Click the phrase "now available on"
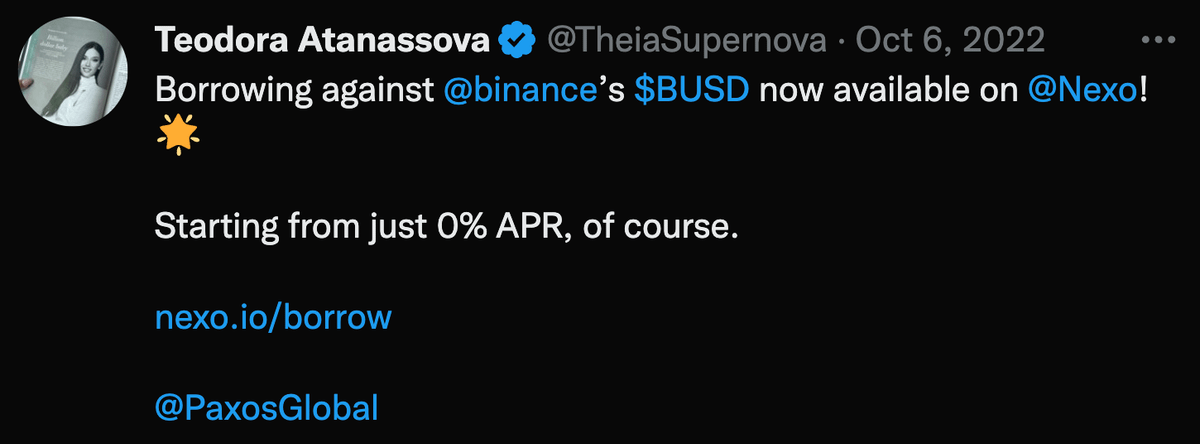 pos(890,91)
